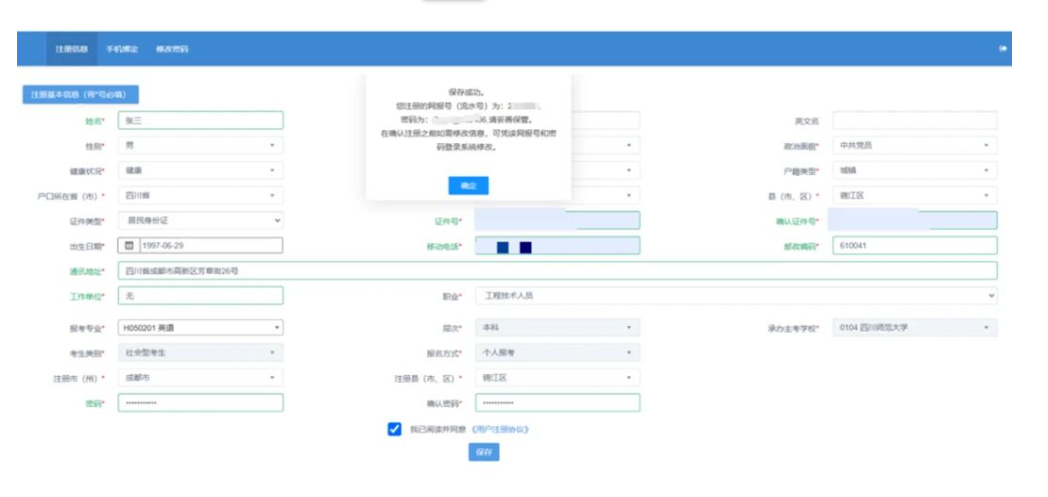Open the 健康状况 dropdown
This screenshot has height=497, width=1048.
(201, 170)
